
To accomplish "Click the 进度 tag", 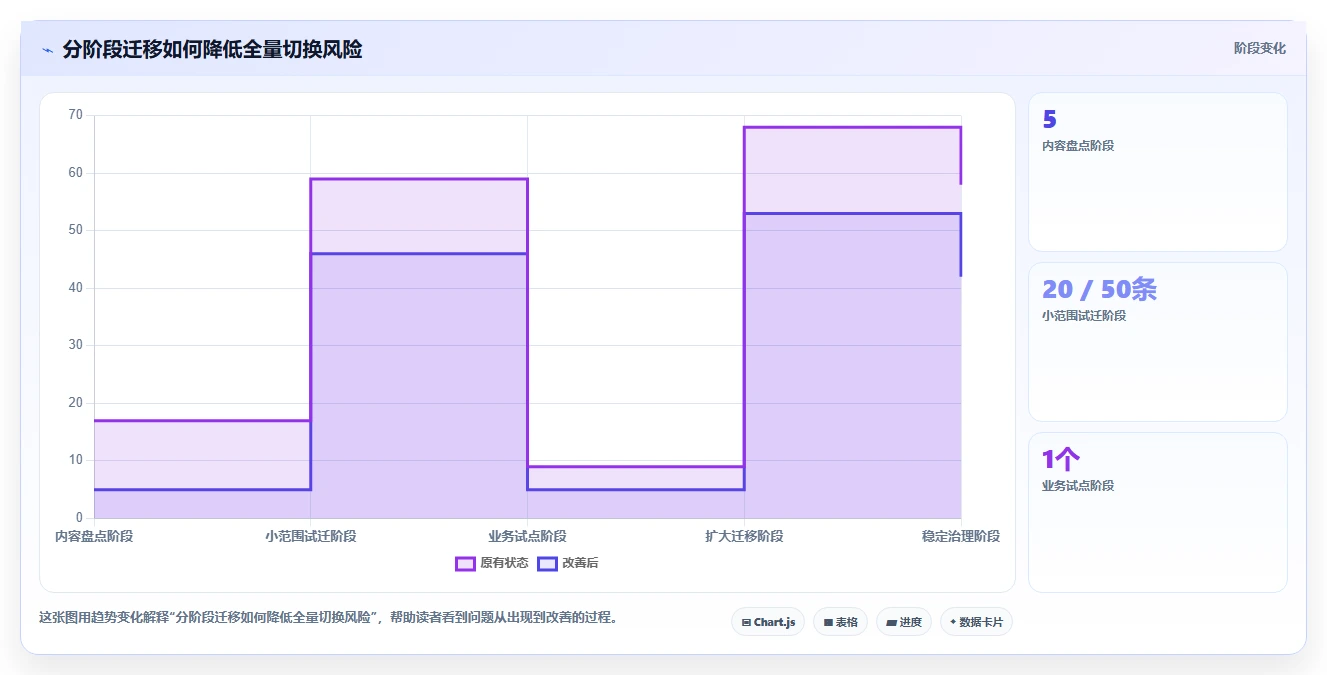I will pyautogui.click(x=904, y=622).
